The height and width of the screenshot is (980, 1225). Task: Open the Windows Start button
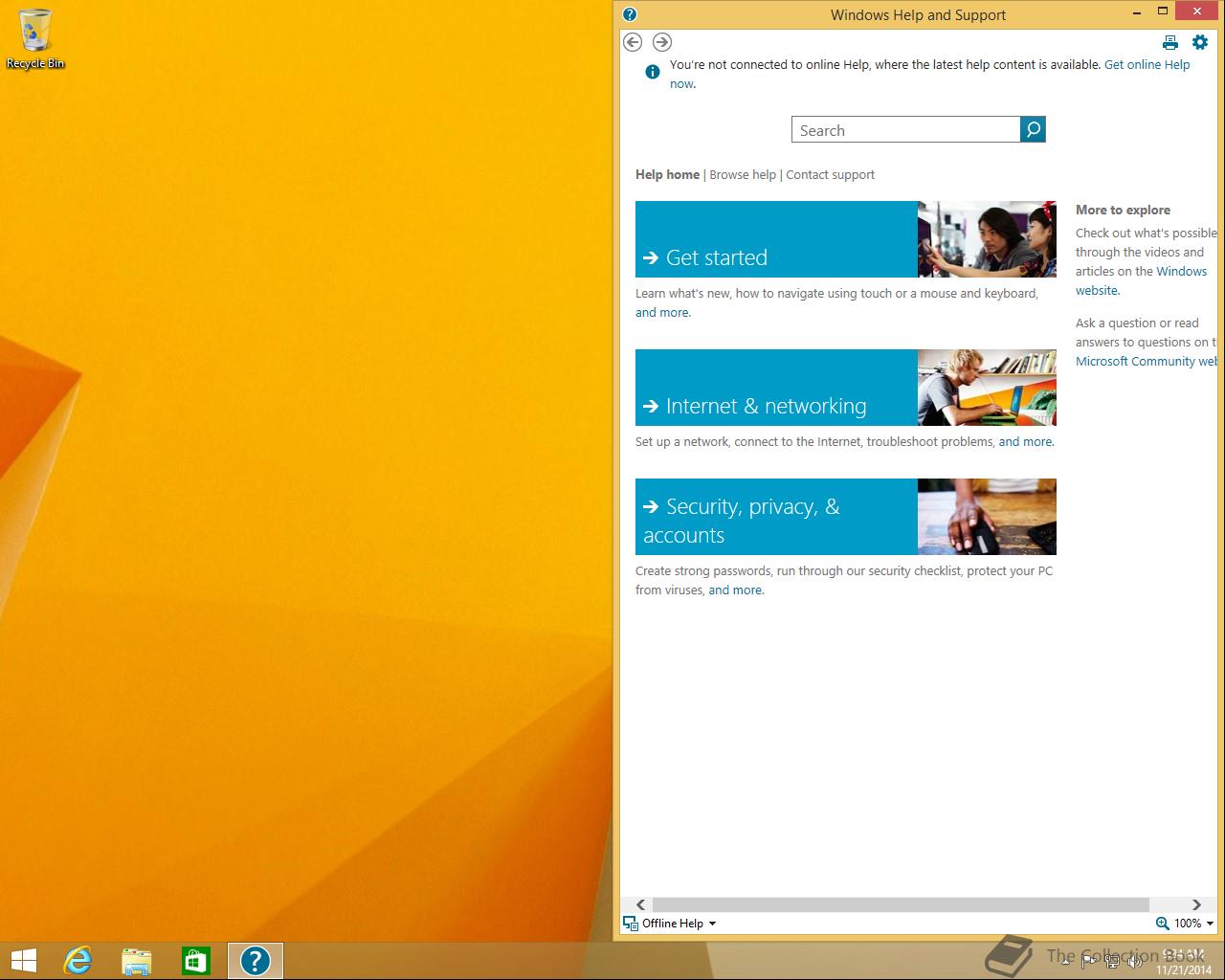[23, 961]
